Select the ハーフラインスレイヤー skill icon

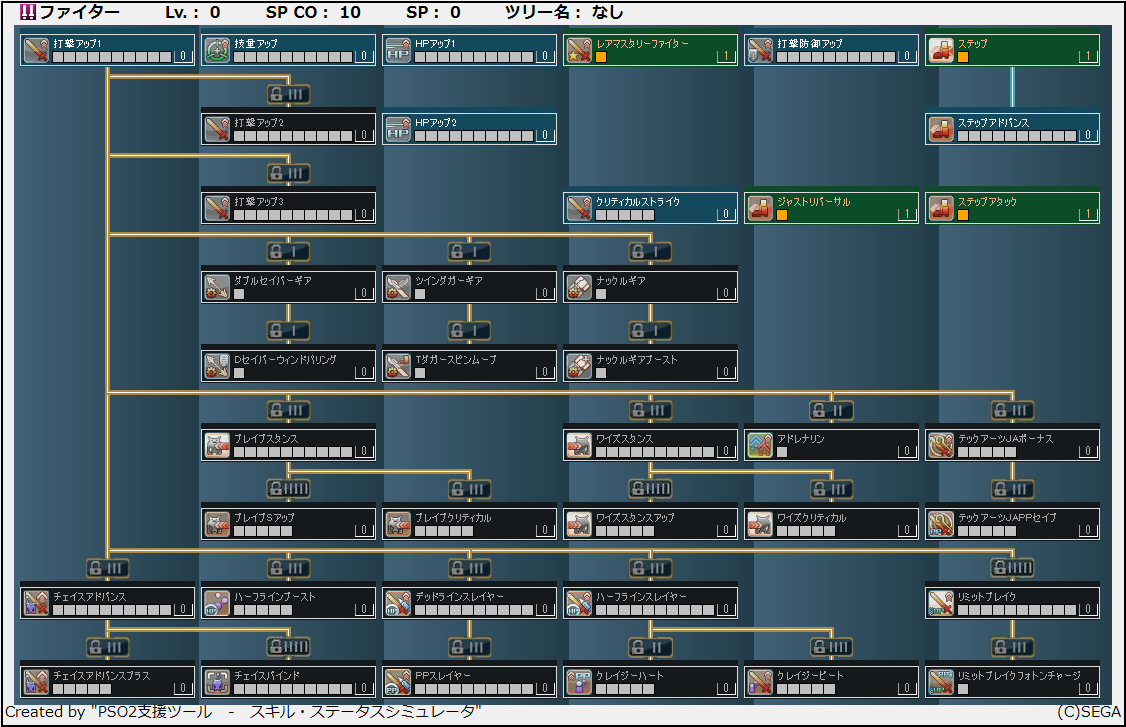pyautogui.click(x=579, y=603)
